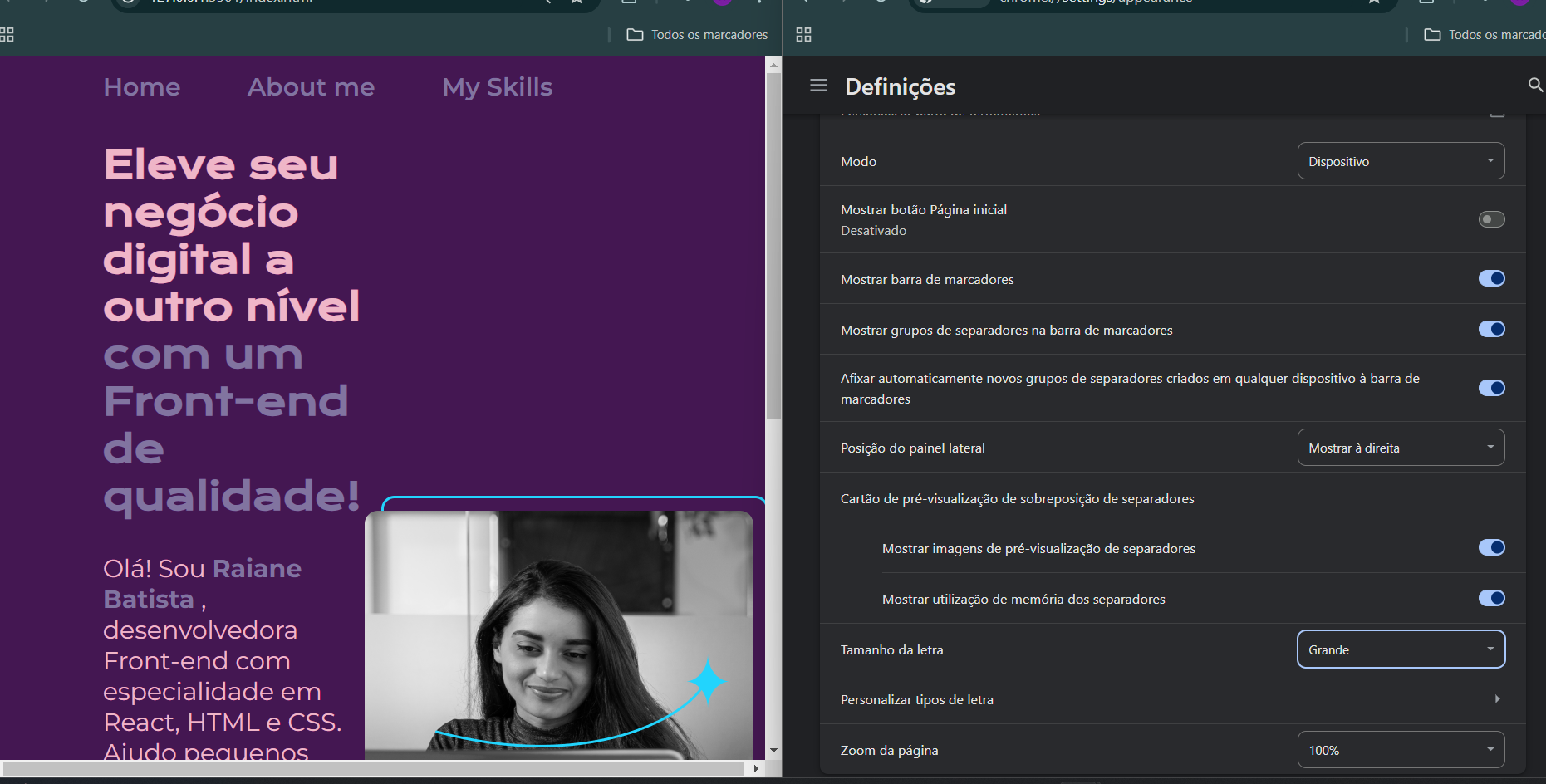
Task: Toggle Mostrar grupos de separadores na barra
Action: [x=1491, y=329]
